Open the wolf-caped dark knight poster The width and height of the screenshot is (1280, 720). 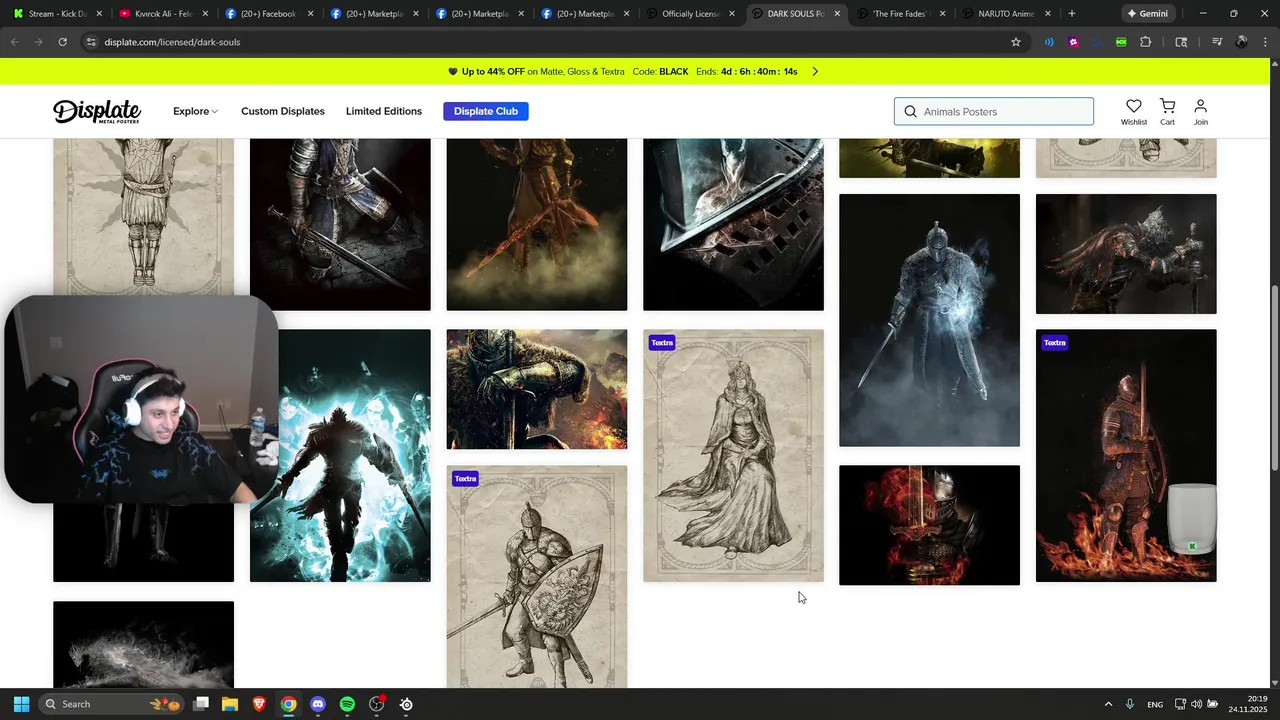coord(1126,254)
